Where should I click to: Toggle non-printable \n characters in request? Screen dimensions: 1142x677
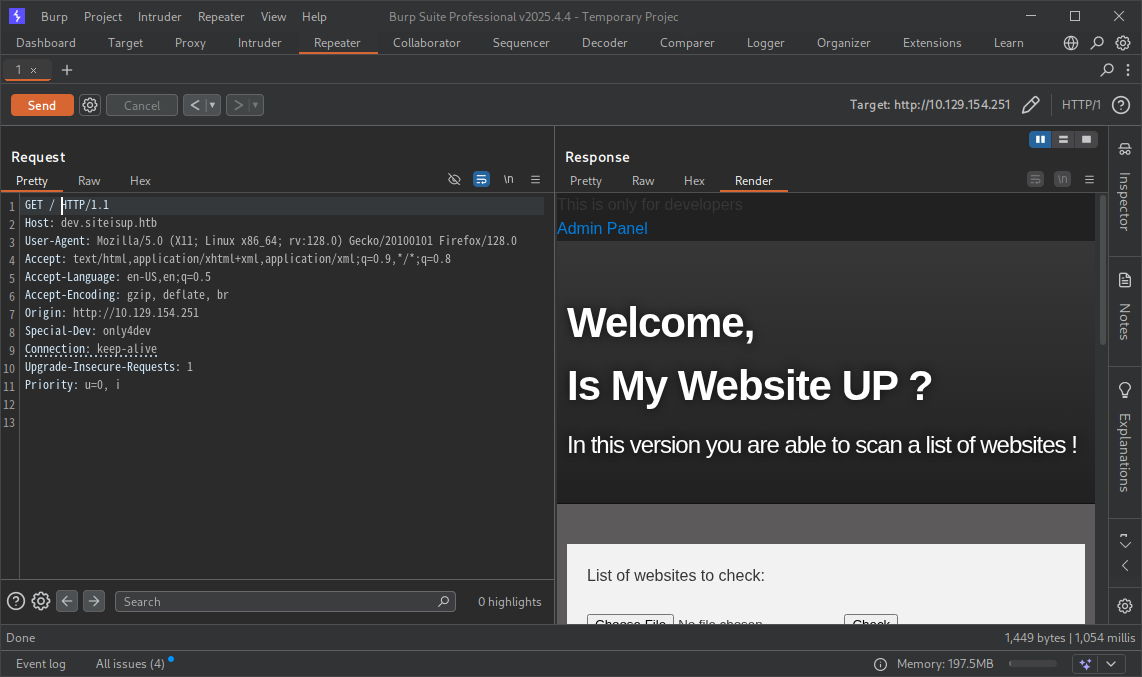tap(508, 180)
